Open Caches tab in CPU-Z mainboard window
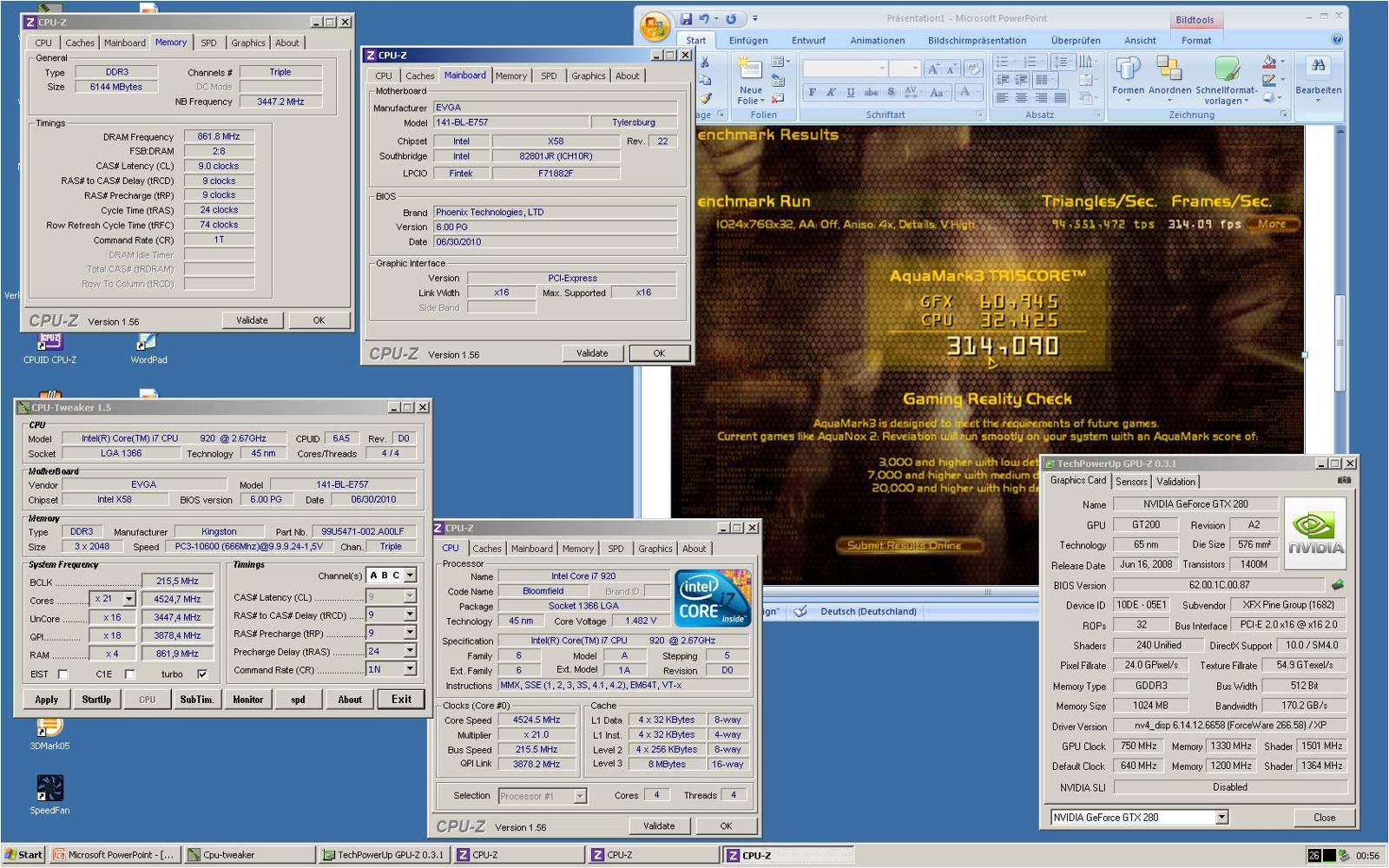Viewport: 1389px width, 868px height. click(x=419, y=76)
